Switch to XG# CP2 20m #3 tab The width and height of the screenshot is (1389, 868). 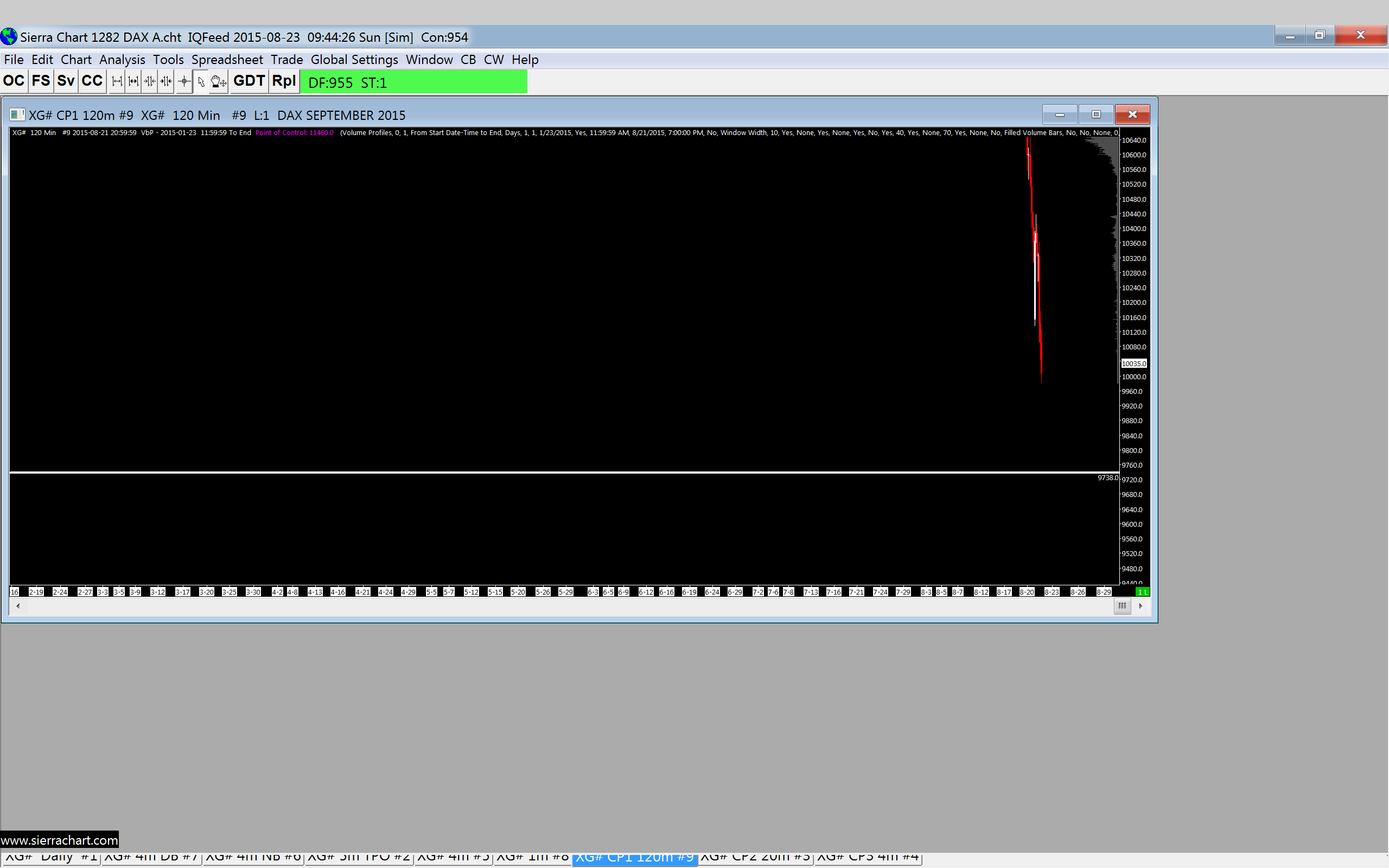[x=755, y=857]
